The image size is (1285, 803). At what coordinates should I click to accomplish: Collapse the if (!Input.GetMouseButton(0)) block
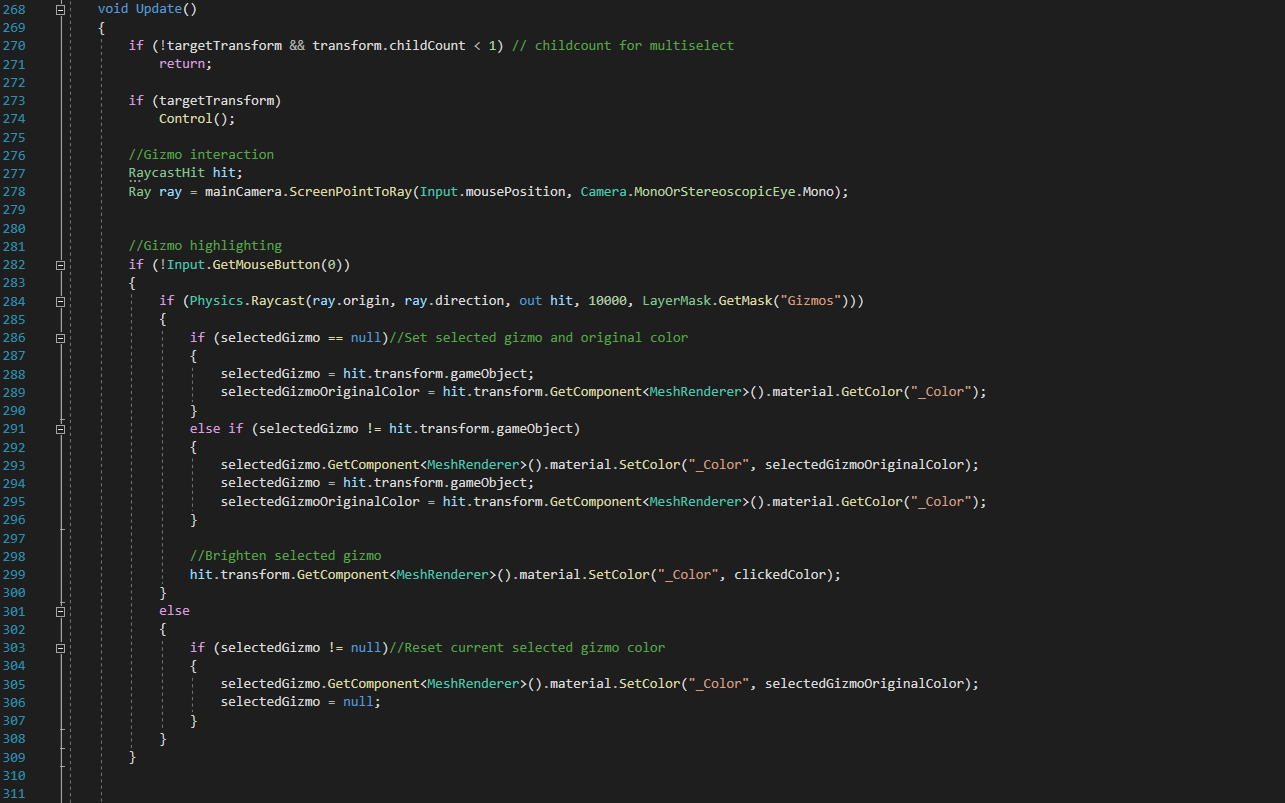pyautogui.click(x=61, y=265)
